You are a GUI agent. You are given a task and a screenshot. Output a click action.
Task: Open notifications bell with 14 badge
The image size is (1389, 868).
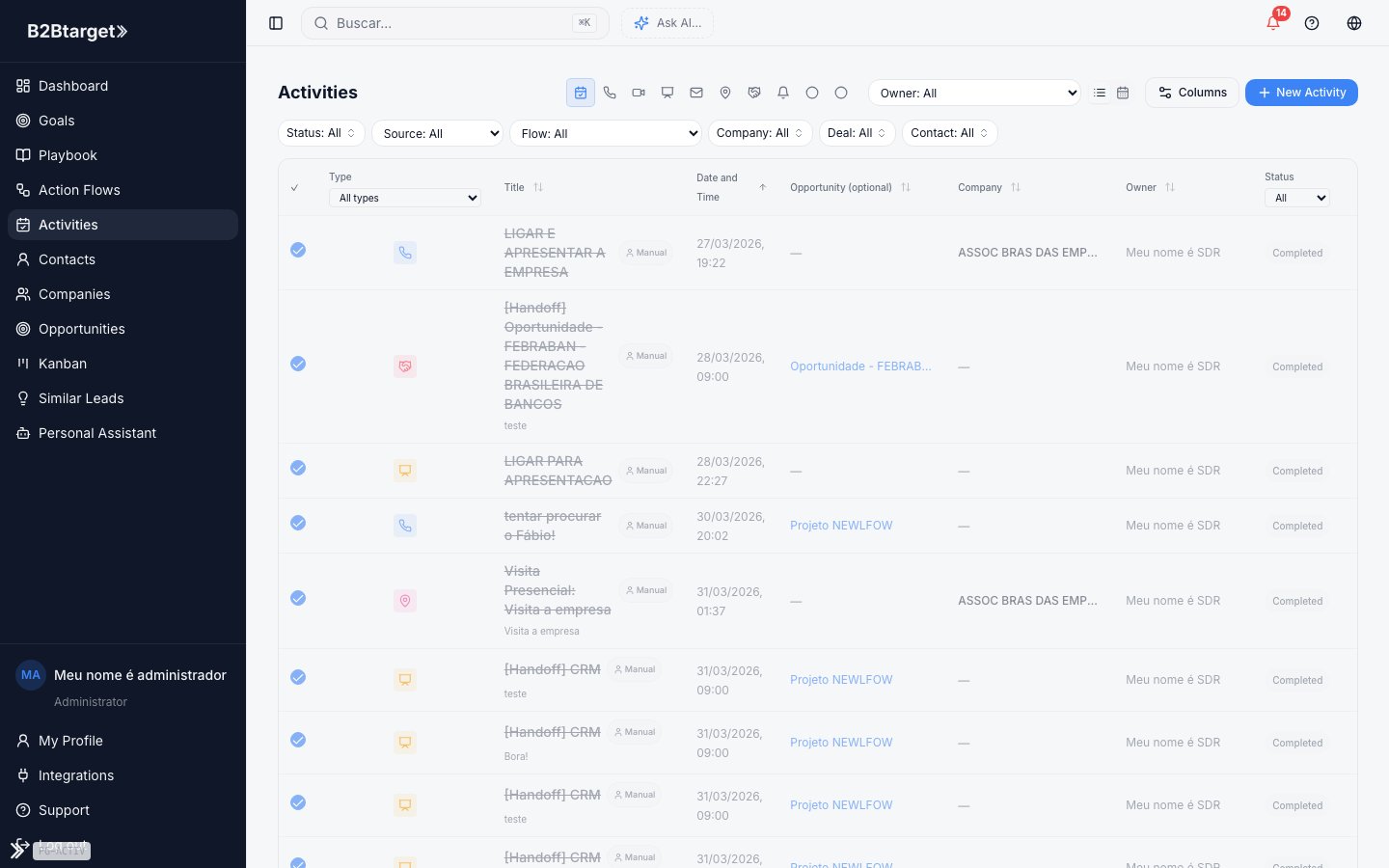pyautogui.click(x=1273, y=23)
